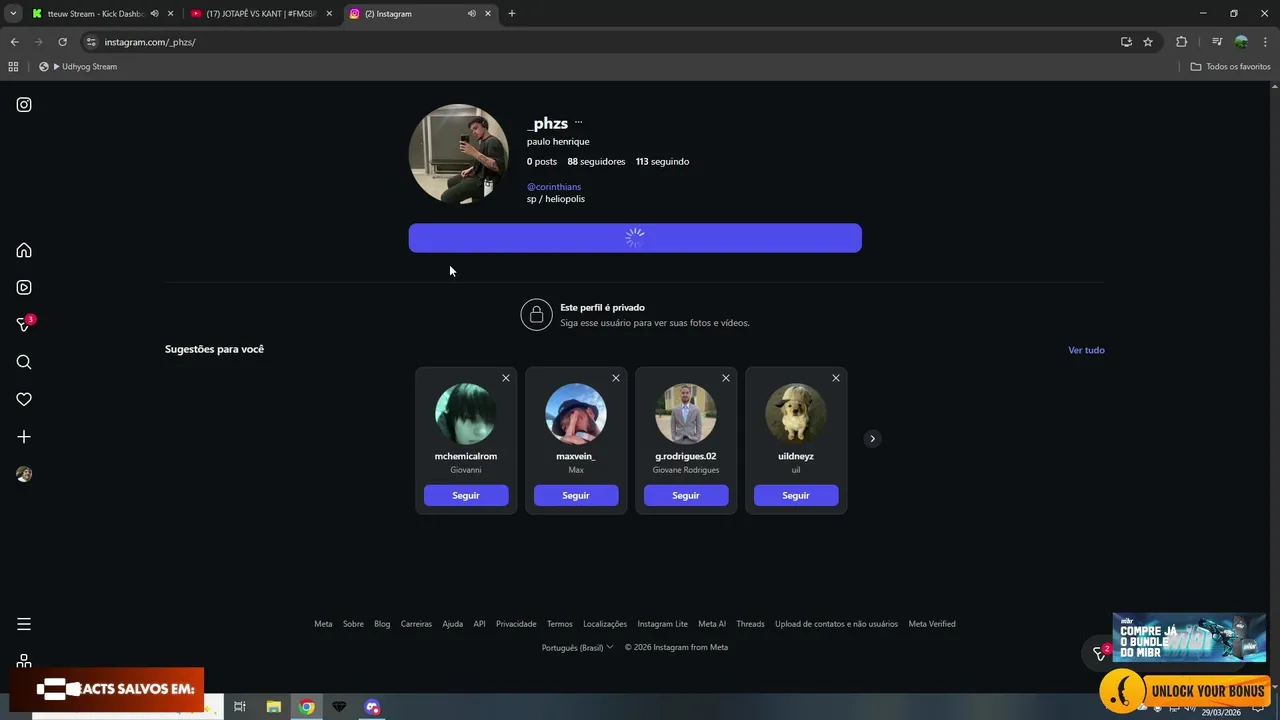Screen dimensions: 1280x720
Task: Click the loading follow button bar
Action: [x=635, y=238]
